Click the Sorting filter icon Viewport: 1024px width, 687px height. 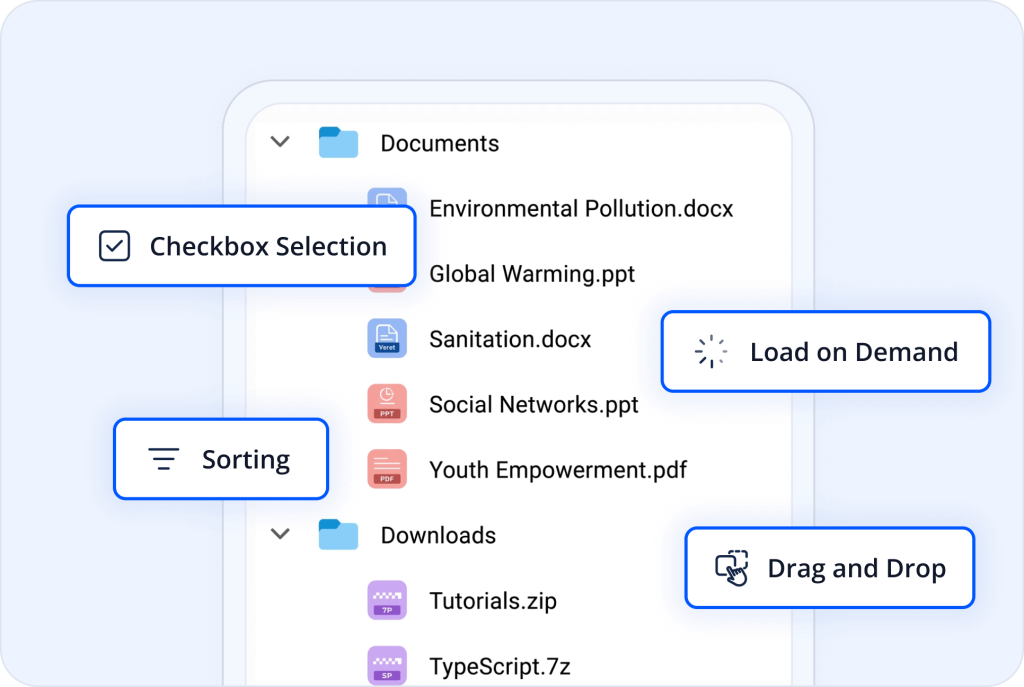pos(163,458)
